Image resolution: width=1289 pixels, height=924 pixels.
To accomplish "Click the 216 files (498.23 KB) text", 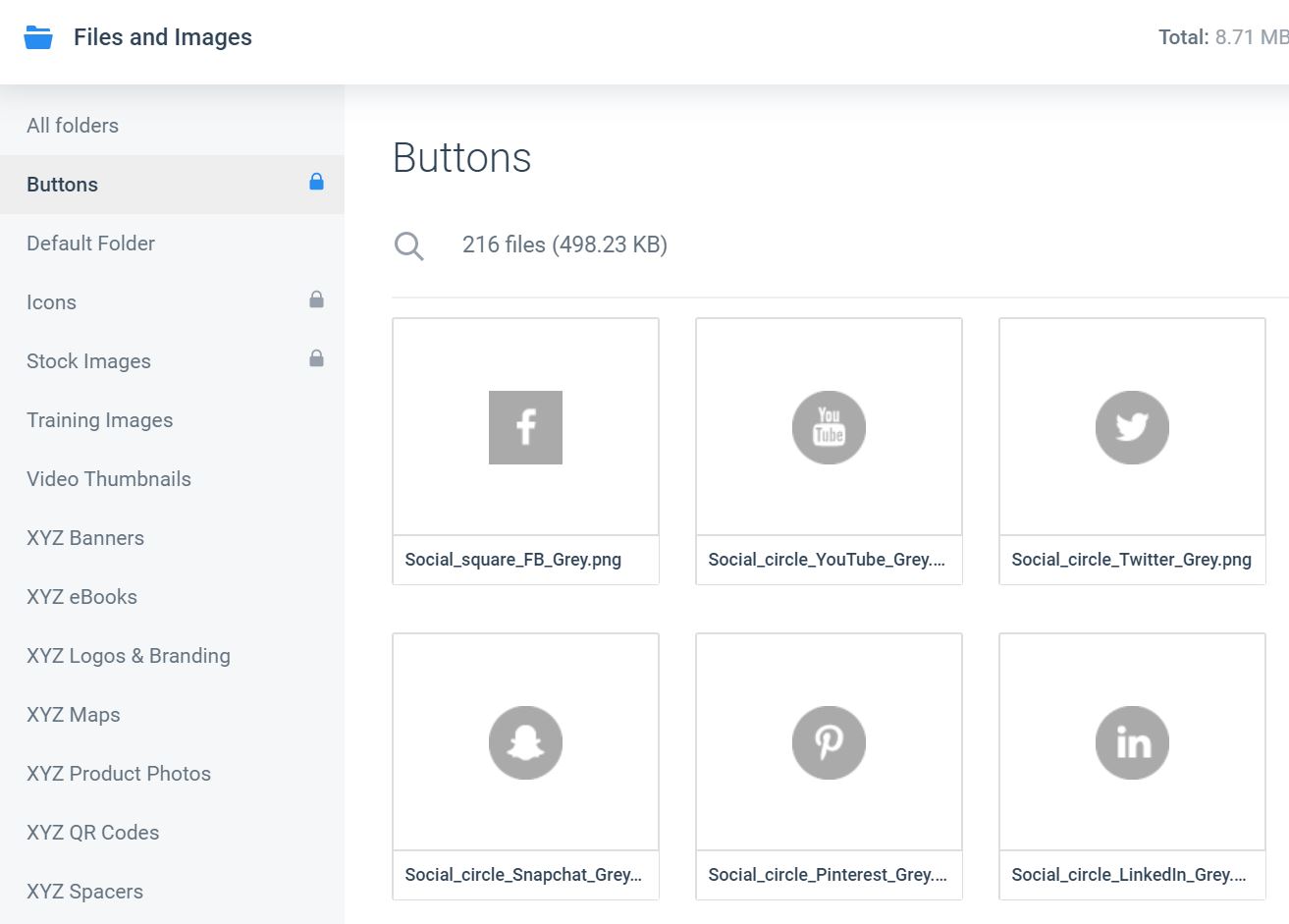I will click(x=564, y=245).
